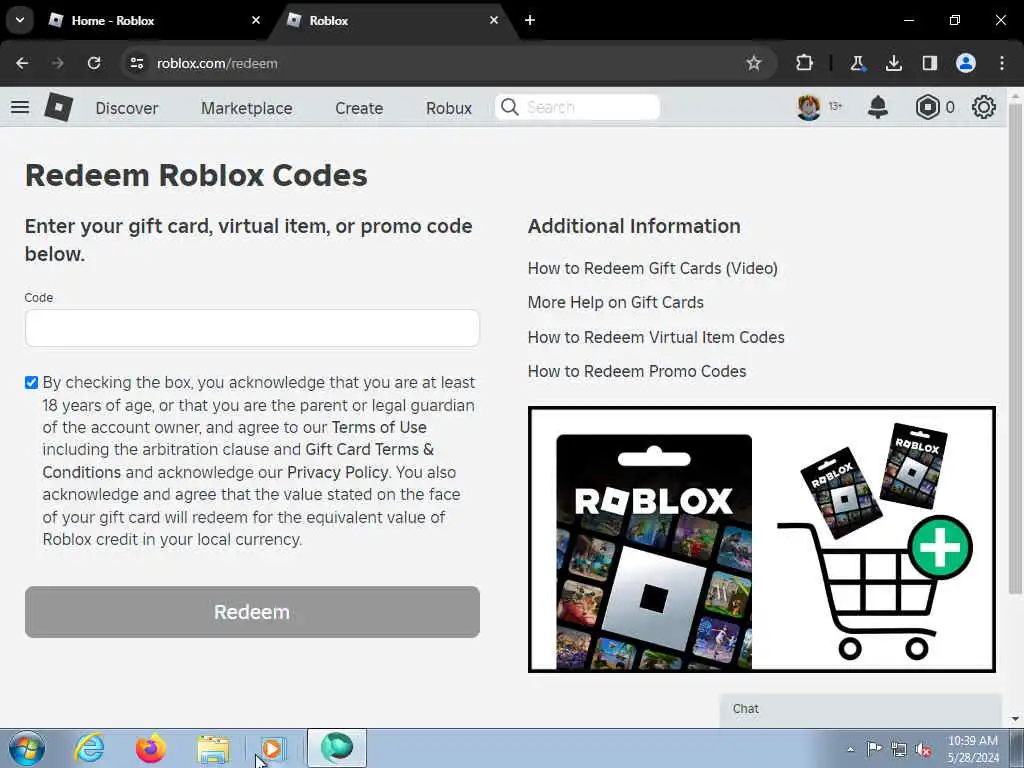Image resolution: width=1024 pixels, height=768 pixels.
Task: Open the taskbar clock showing 10:39 AM
Action: (973, 749)
